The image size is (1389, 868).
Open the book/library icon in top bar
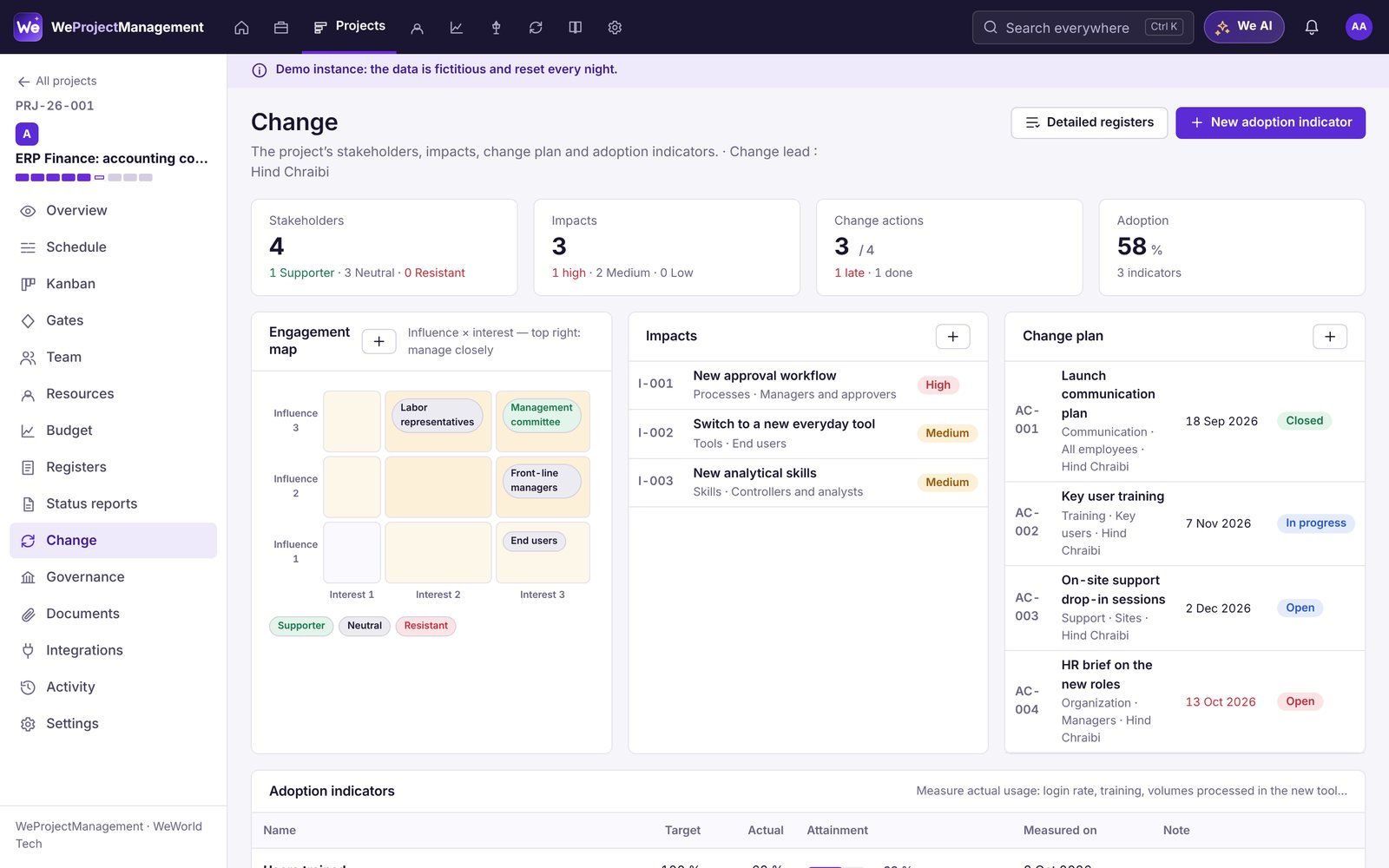(576, 27)
